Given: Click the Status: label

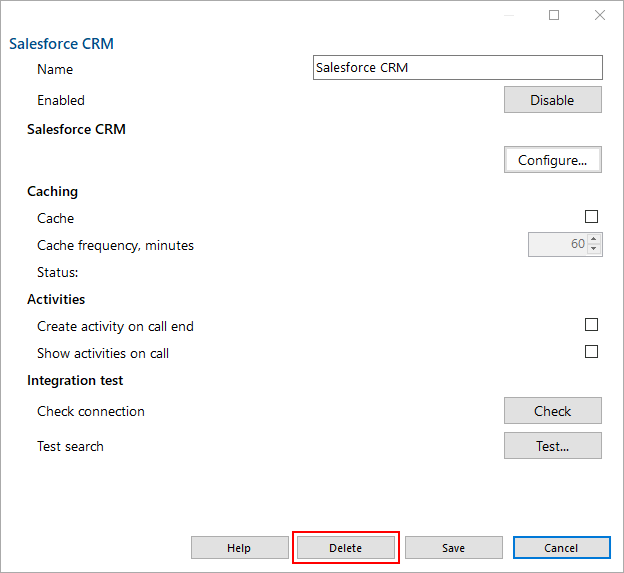Looking at the screenshot, I should pos(58,273).
